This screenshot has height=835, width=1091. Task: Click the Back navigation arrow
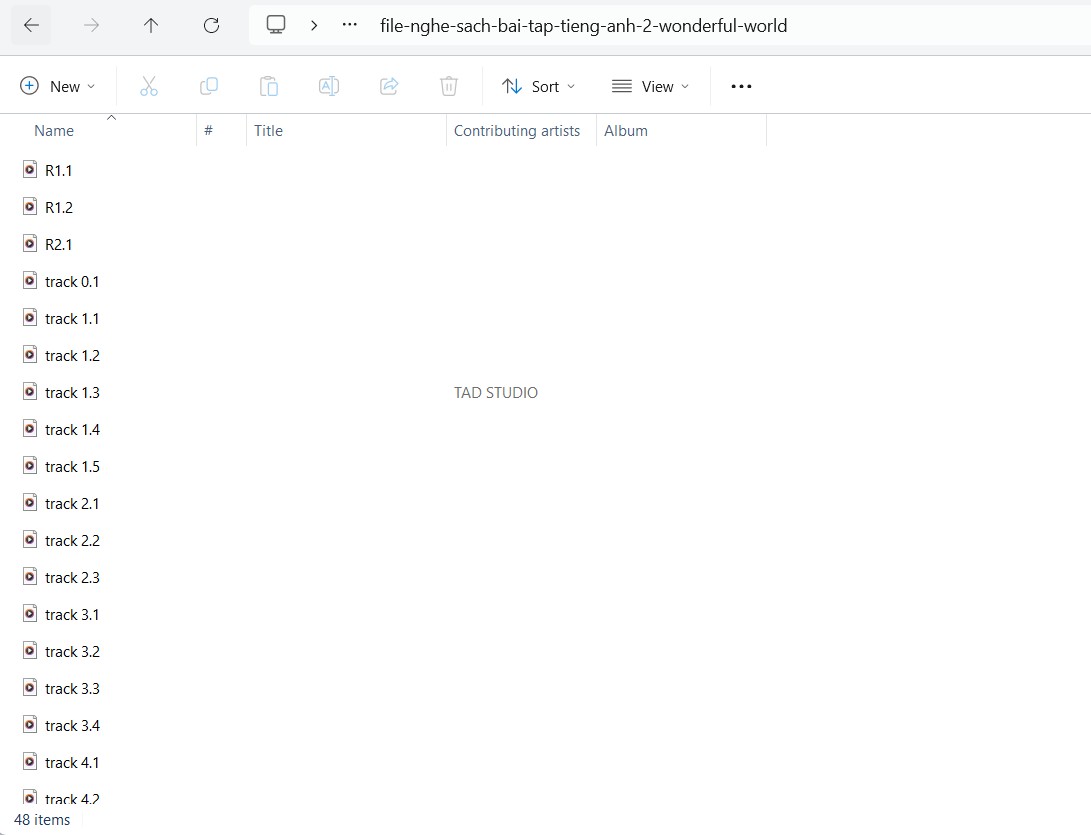[x=31, y=26]
